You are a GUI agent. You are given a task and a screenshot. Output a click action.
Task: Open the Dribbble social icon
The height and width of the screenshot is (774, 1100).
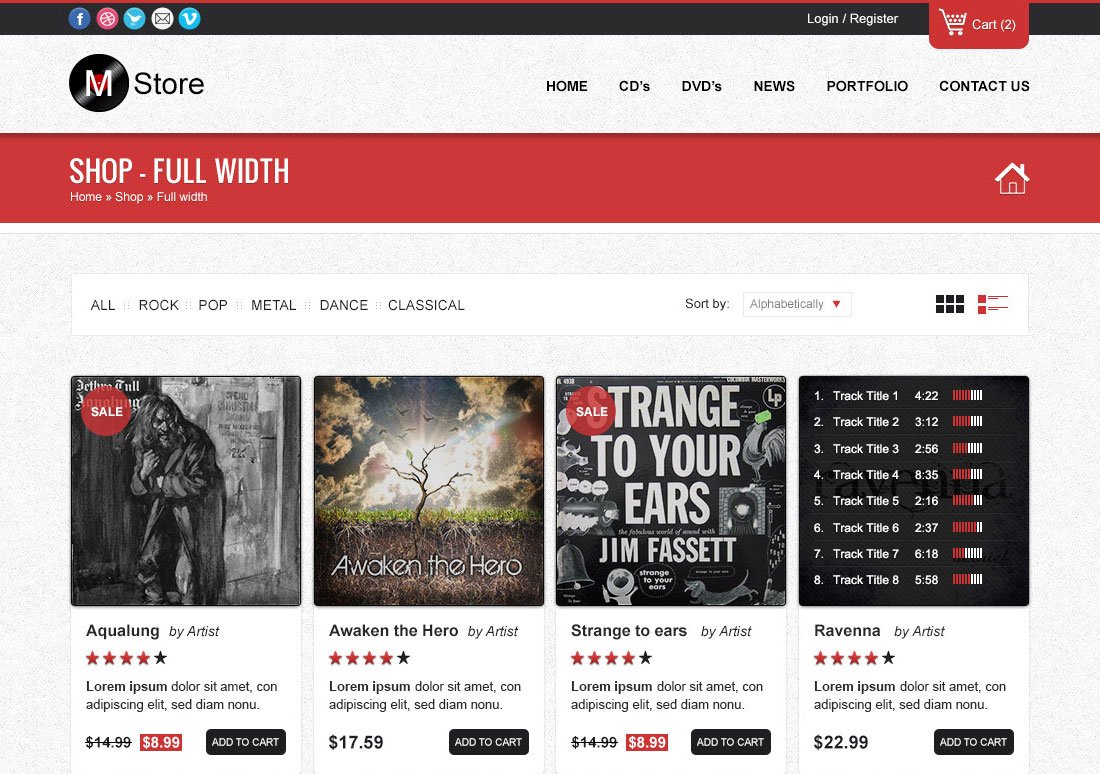click(x=107, y=18)
